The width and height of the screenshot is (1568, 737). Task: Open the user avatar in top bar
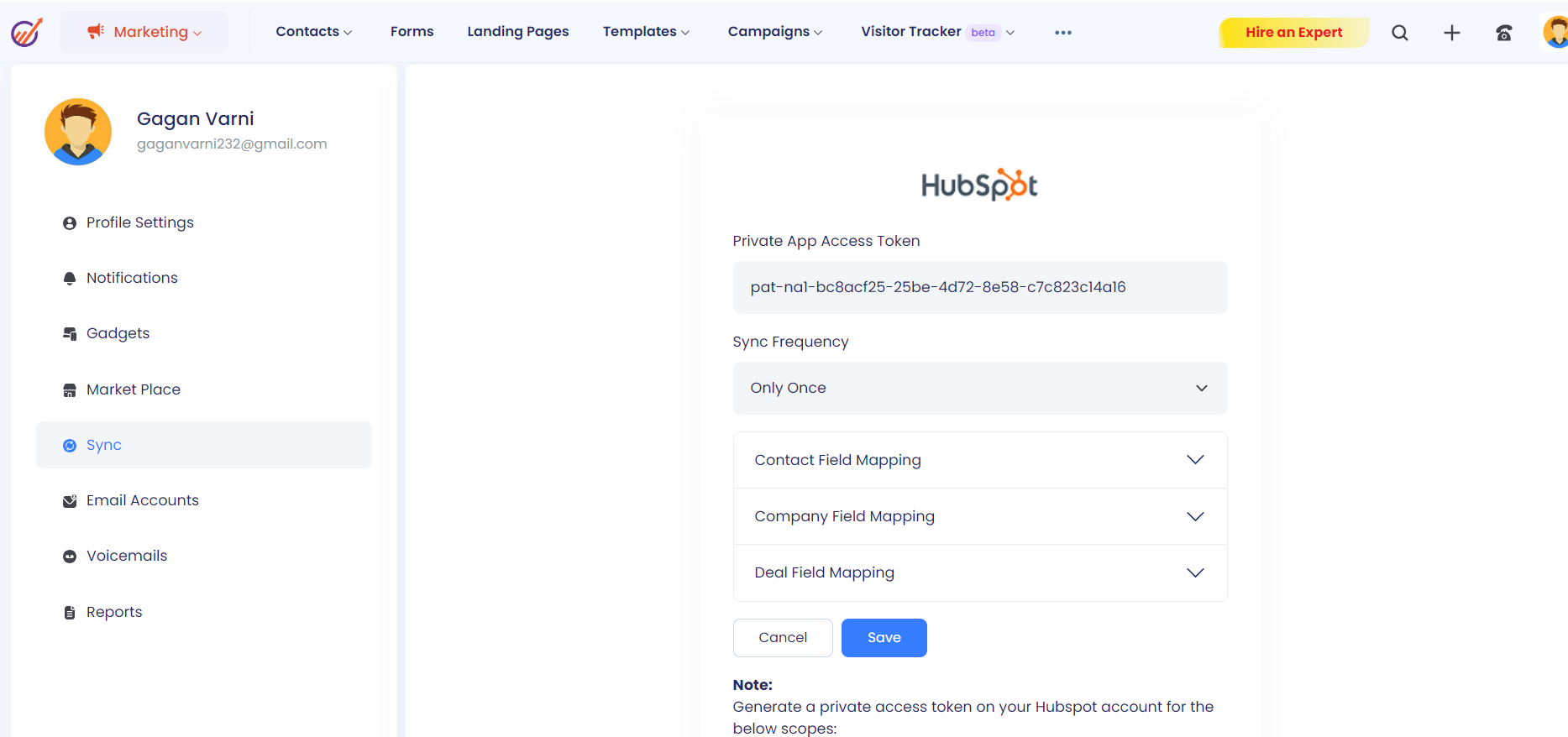tap(1555, 33)
